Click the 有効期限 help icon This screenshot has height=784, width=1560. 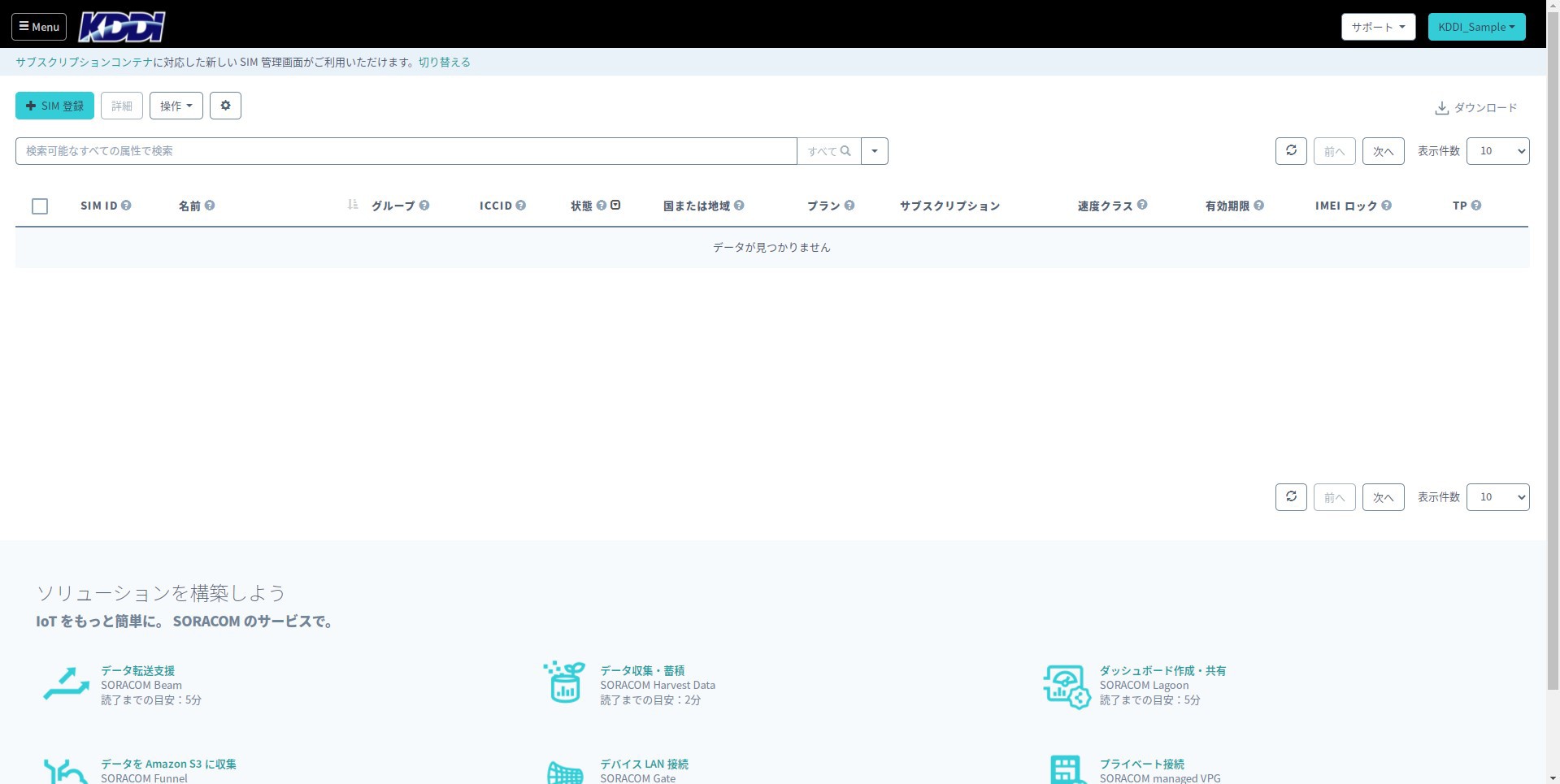point(1258,206)
